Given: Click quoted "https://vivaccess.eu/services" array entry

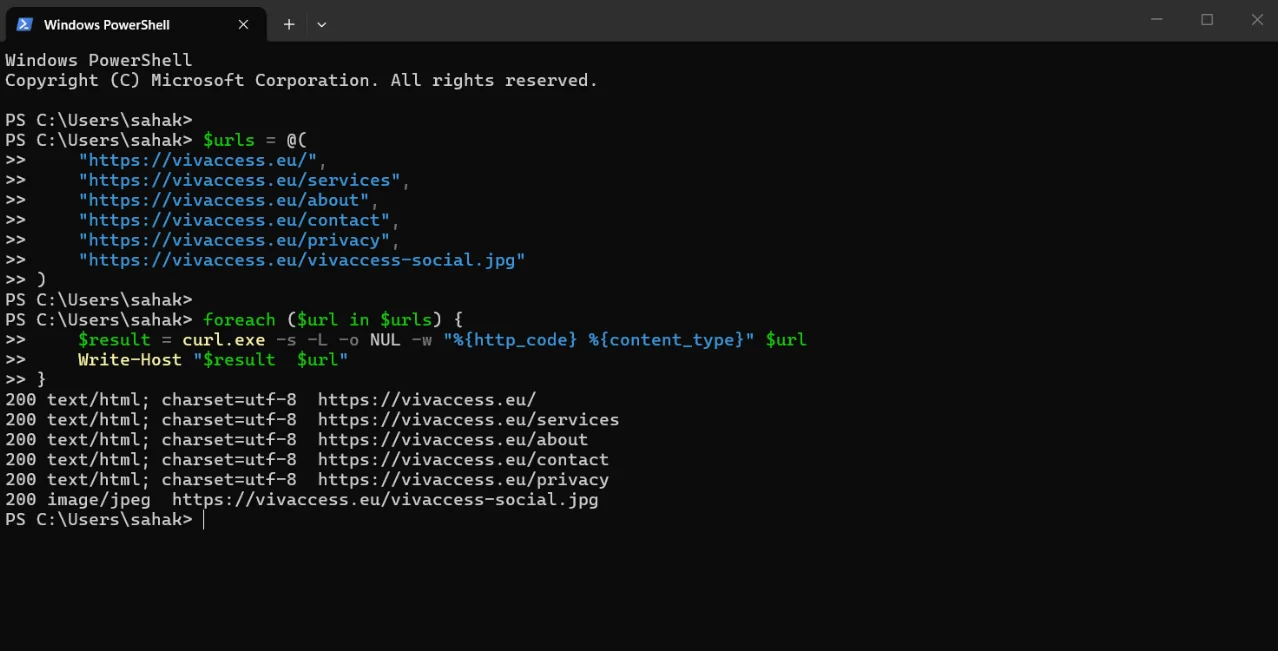Looking at the screenshot, I should pos(239,180).
